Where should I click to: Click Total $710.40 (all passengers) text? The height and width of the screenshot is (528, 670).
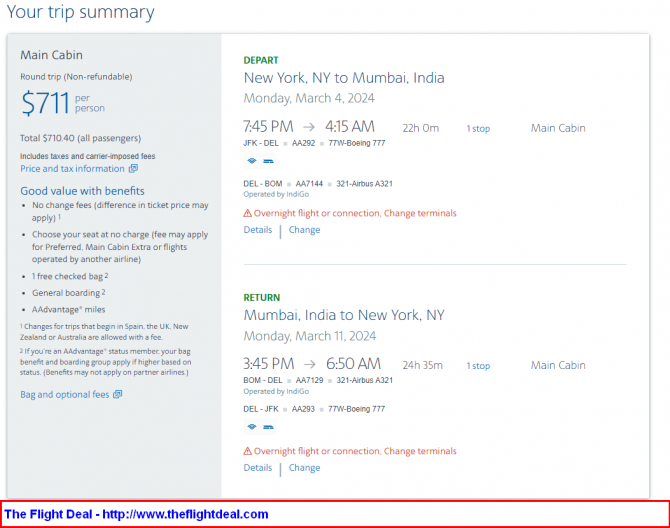click(x=80, y=138)
